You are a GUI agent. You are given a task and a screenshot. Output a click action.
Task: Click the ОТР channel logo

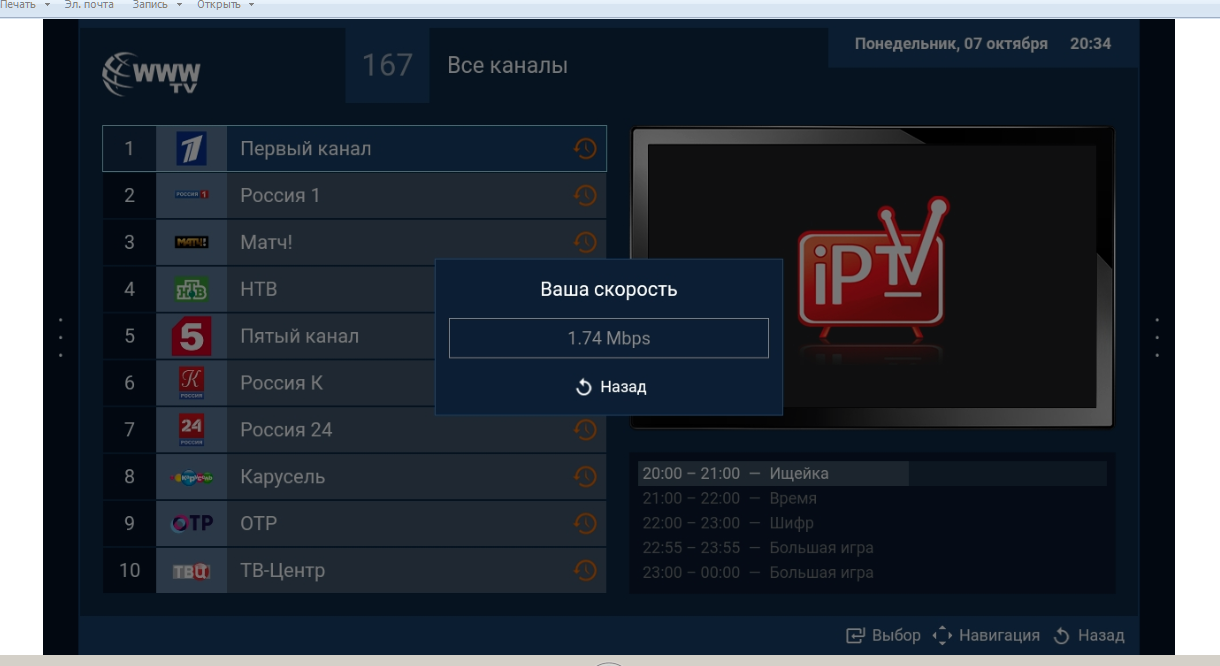(x=191, y=524)
